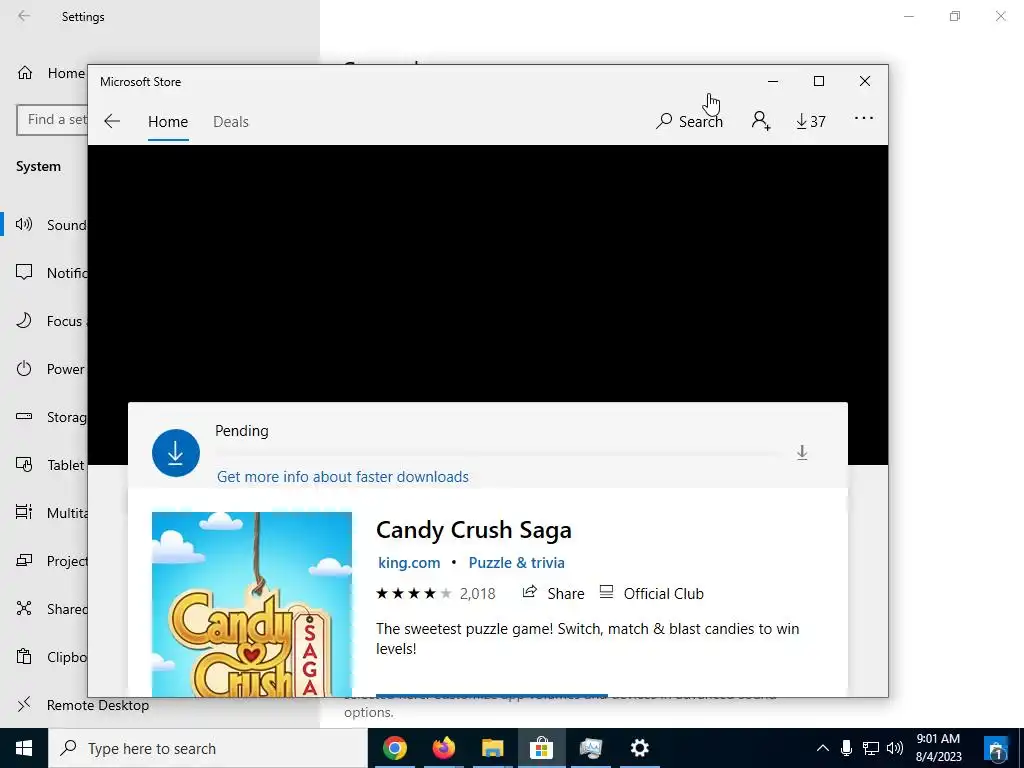Select Power & sleep in Settings sidebar

pos(45,368)
